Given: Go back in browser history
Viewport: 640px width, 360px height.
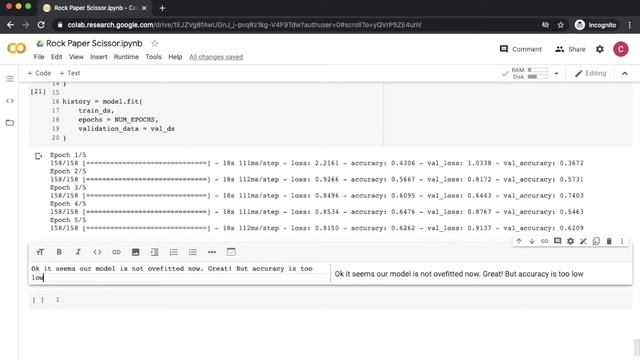Looking at the screenshot, I should [x=10, y=25].
